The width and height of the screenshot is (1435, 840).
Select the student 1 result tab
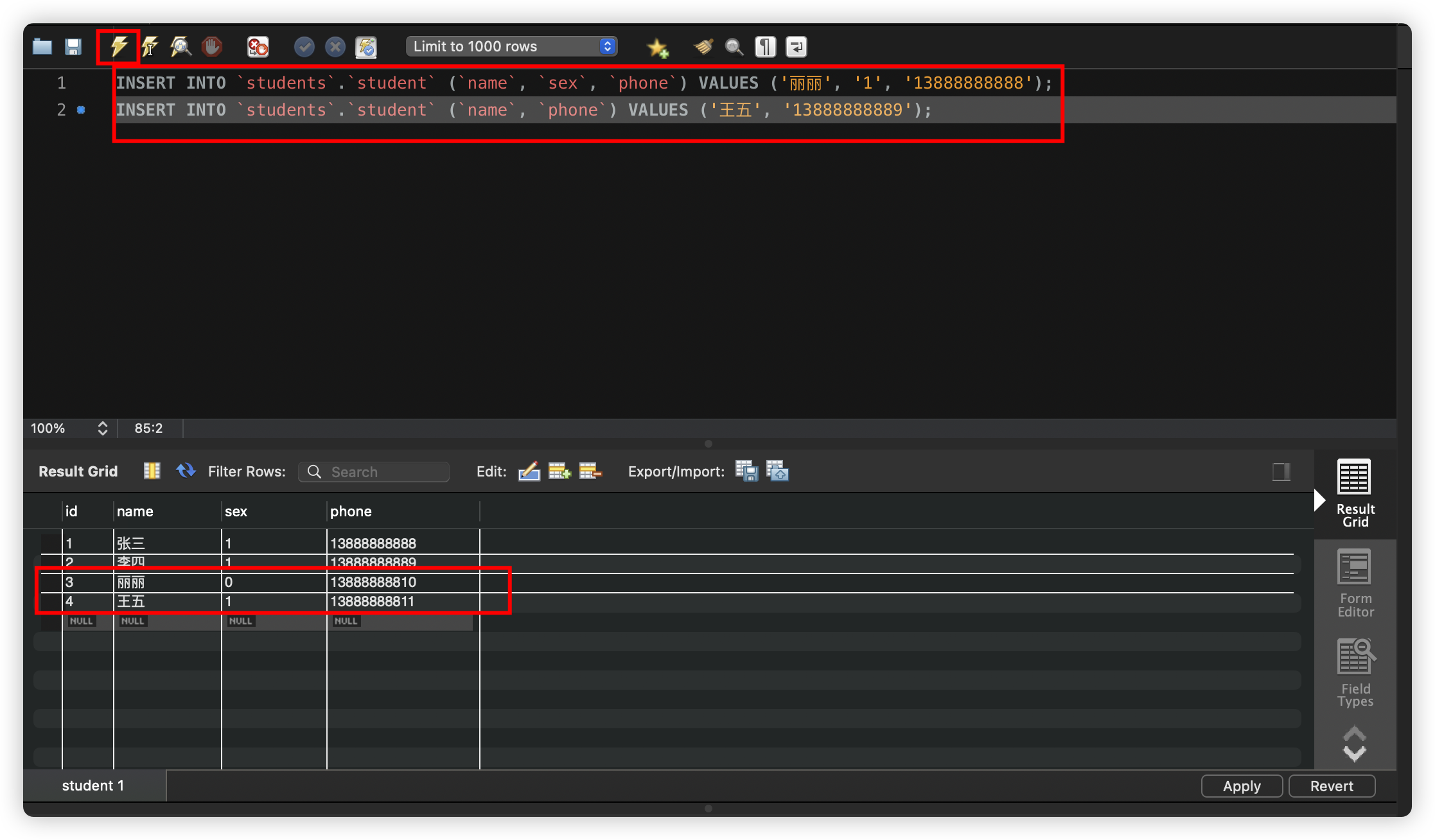pyautogui.click(x=93, y=785)
